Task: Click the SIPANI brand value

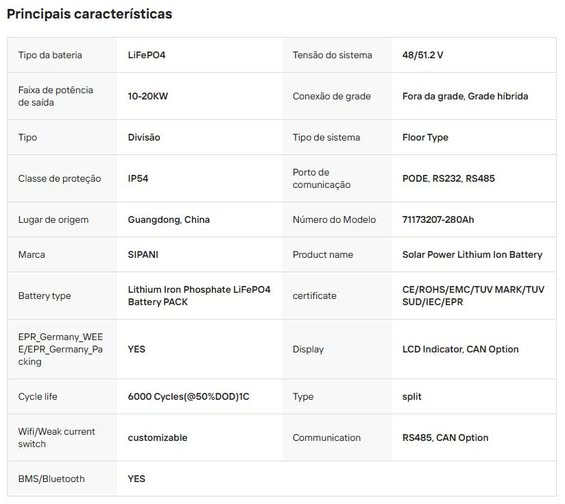Action: click(143, 255)
